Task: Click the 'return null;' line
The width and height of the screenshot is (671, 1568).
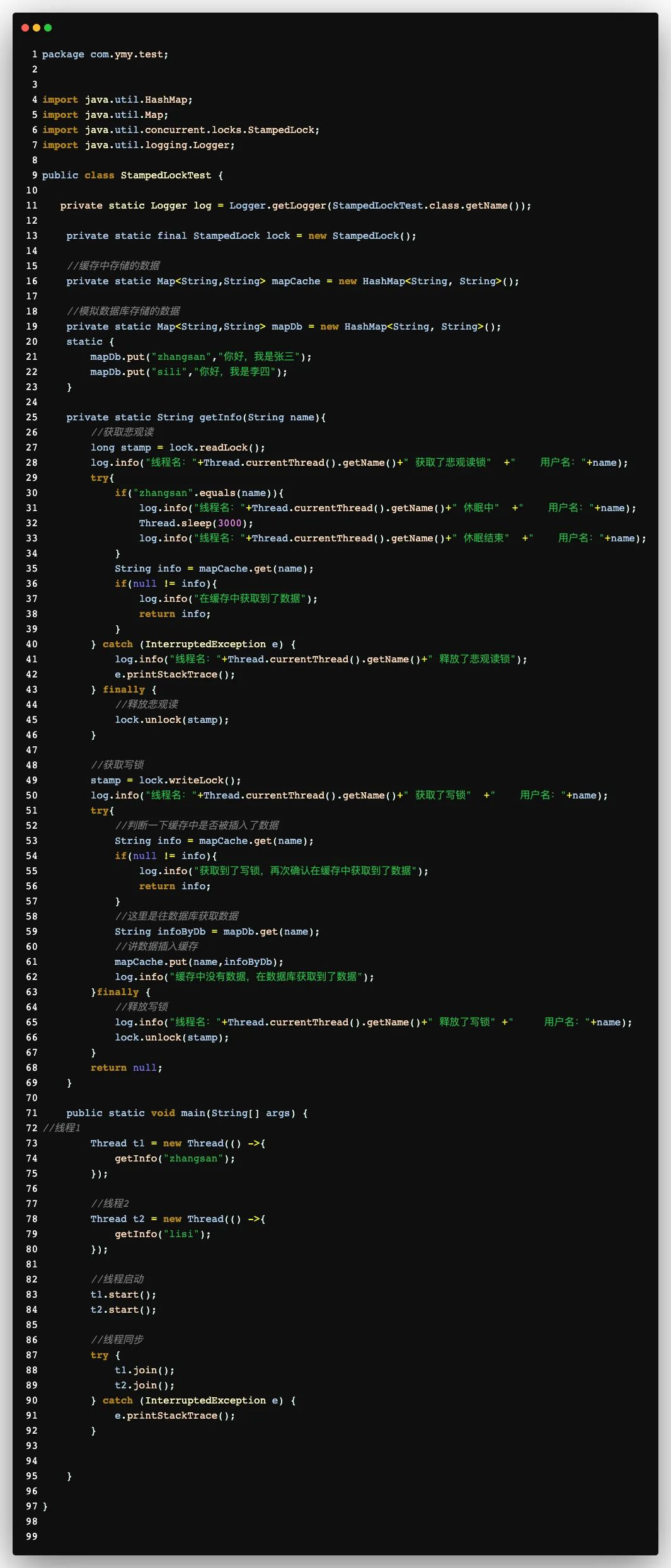Action: click(x=127, y=1068)
